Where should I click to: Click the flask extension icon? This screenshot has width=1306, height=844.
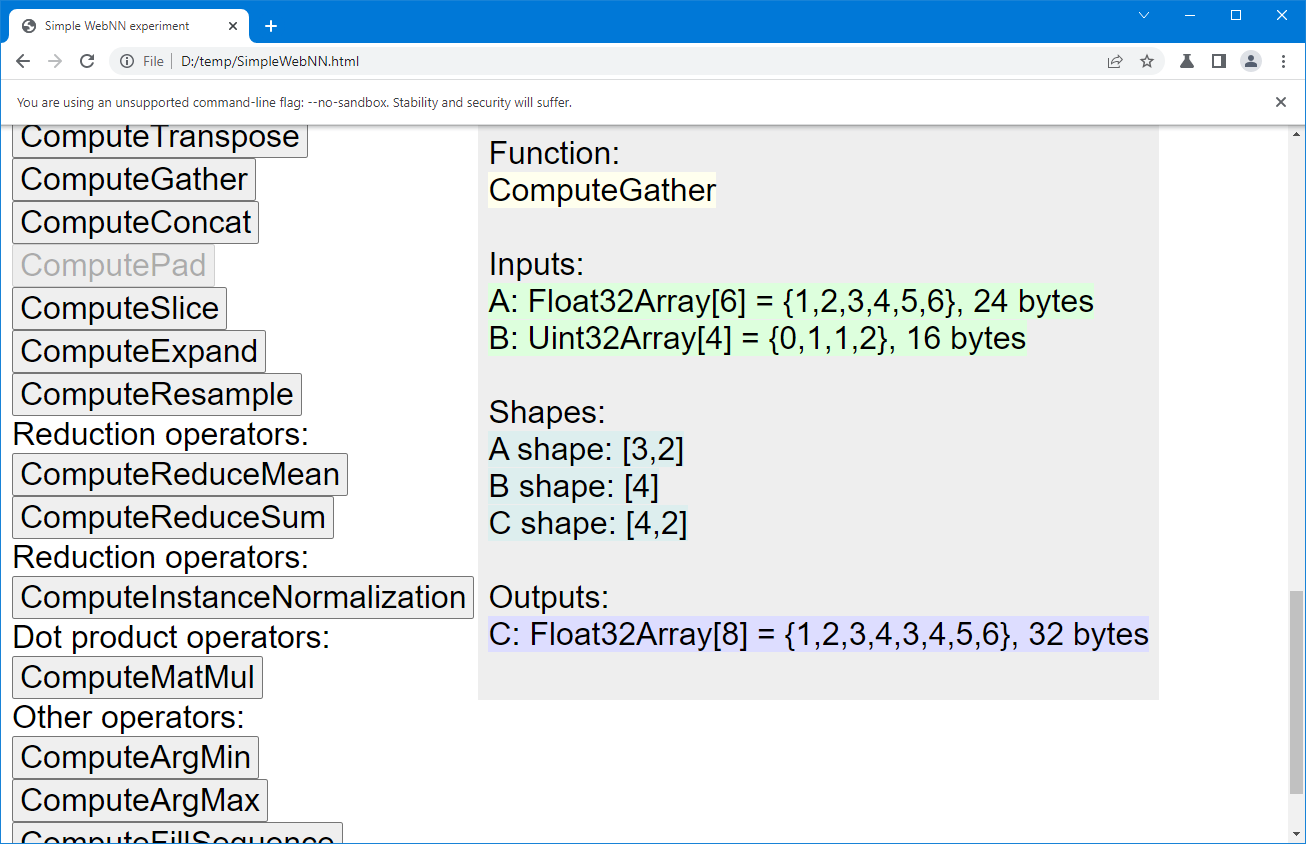pos(1186,61)
